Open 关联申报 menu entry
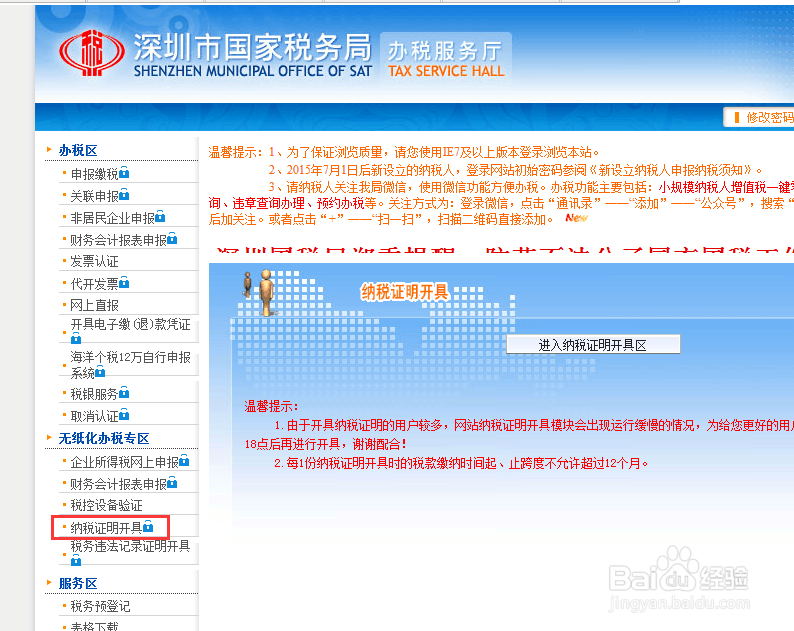 click(94, 196)
